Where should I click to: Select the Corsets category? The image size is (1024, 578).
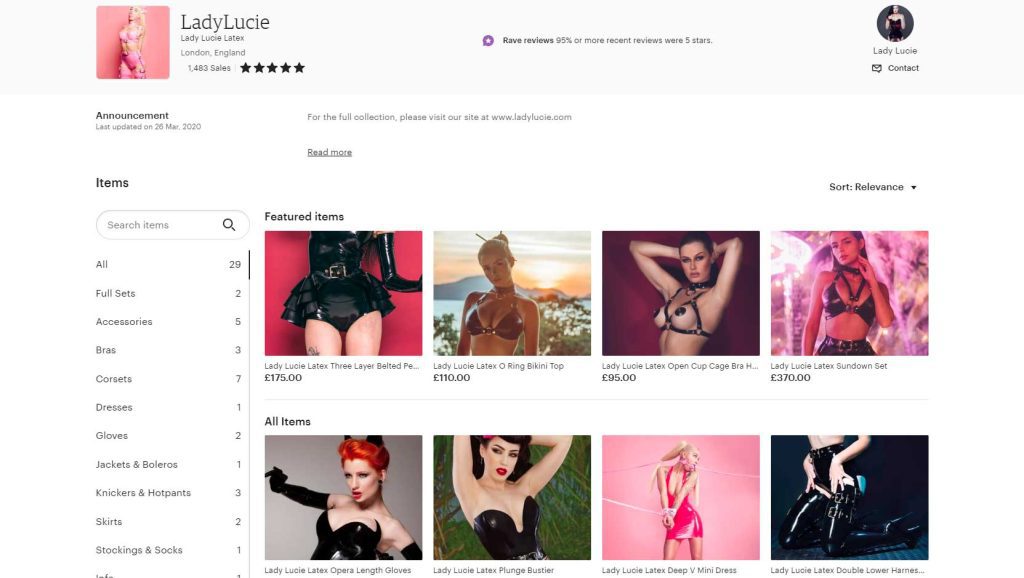pyautogui.click(x=168, y=379)
